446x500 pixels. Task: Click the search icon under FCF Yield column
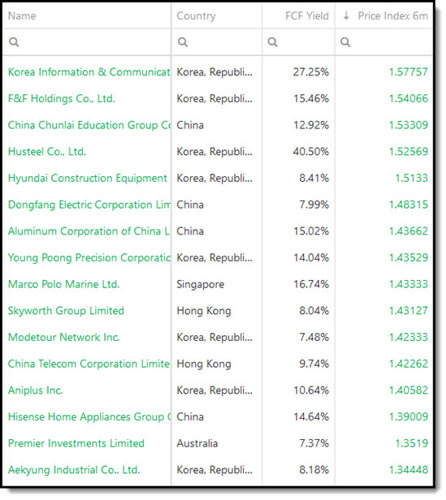(272, 42)
